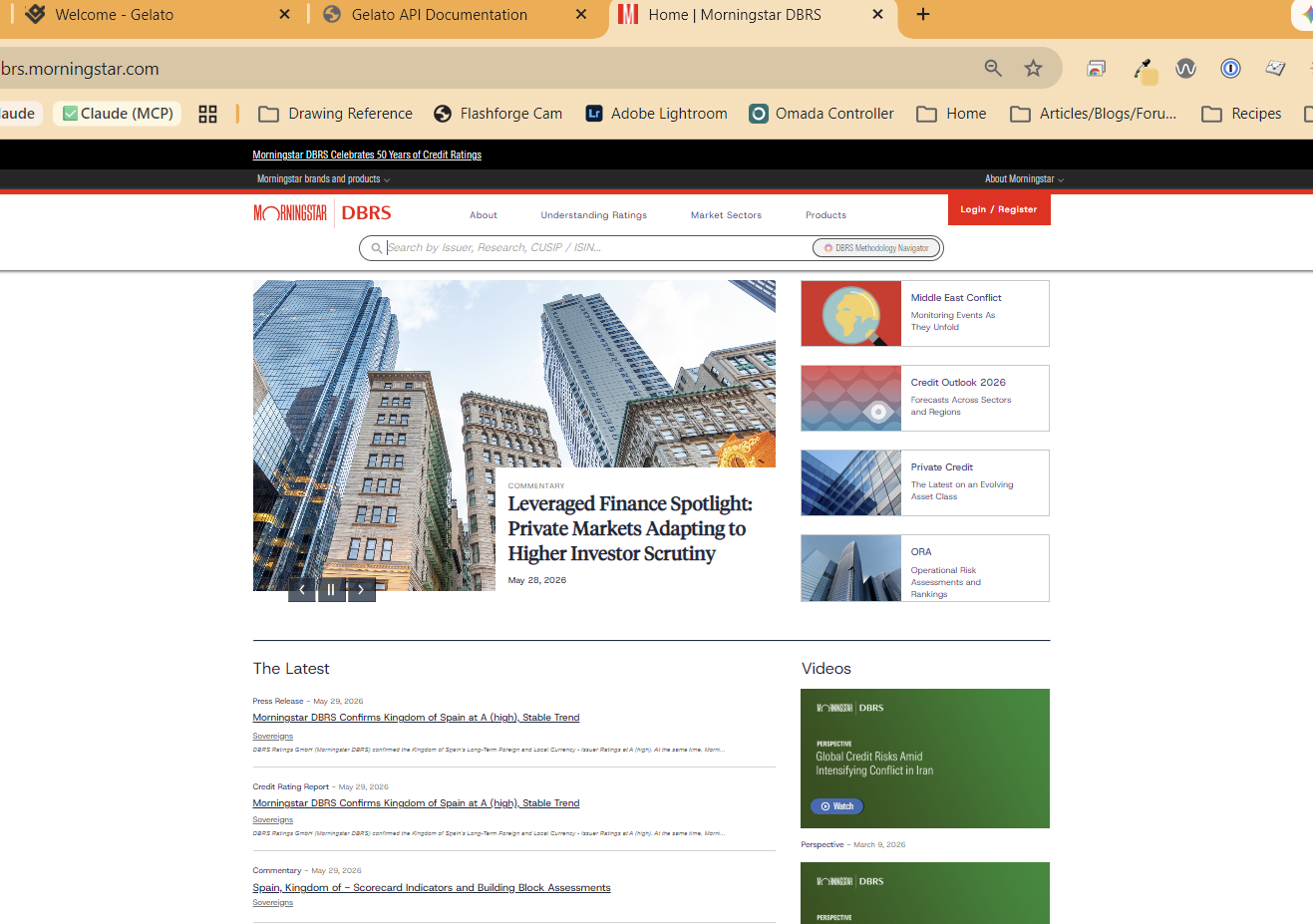Open the About menu item
This screenshot has height=924, width=1313.
pyautogui.click(x=484, y=215)
